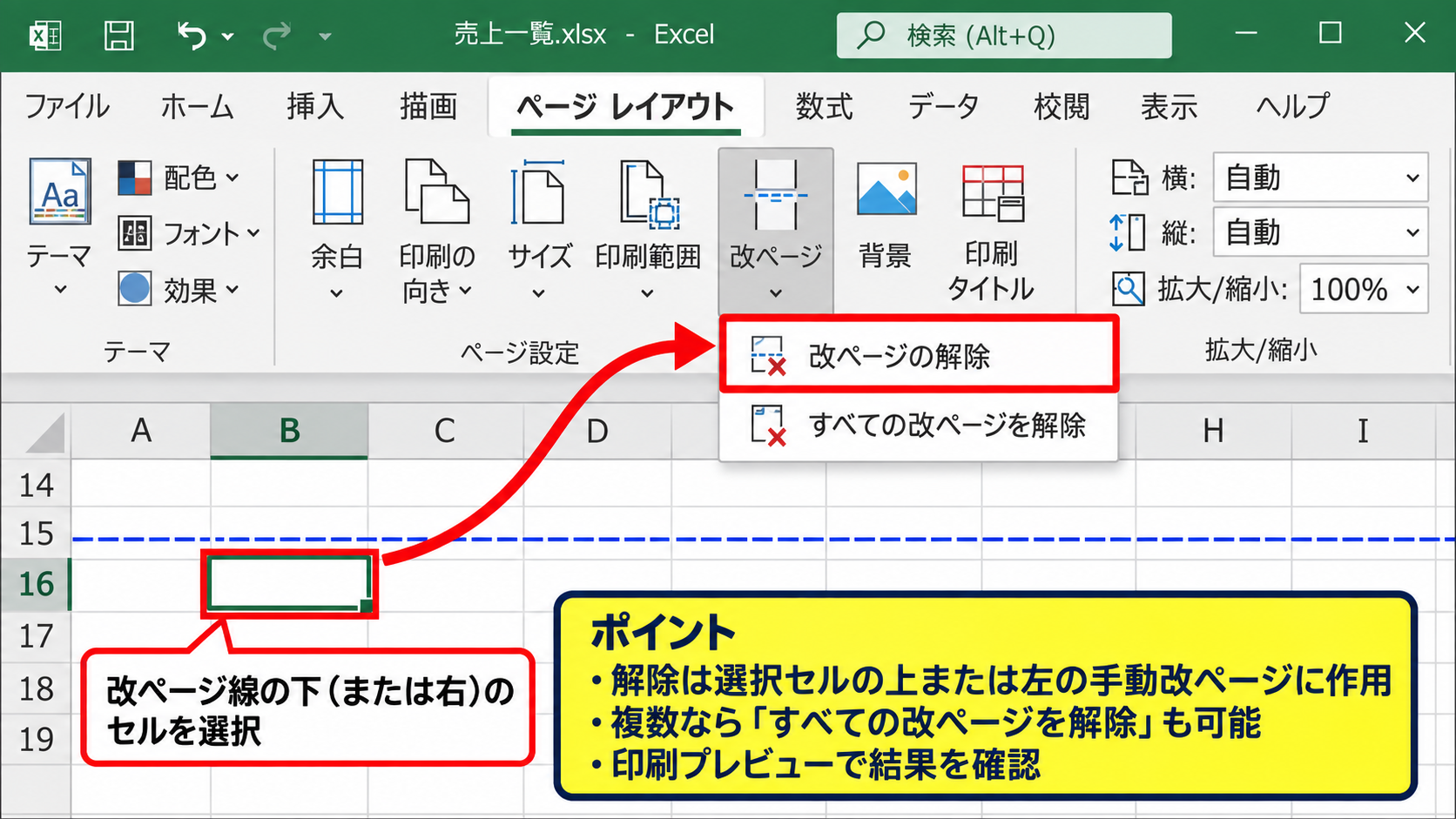Redo the last undone action

[x=277, y=36]
